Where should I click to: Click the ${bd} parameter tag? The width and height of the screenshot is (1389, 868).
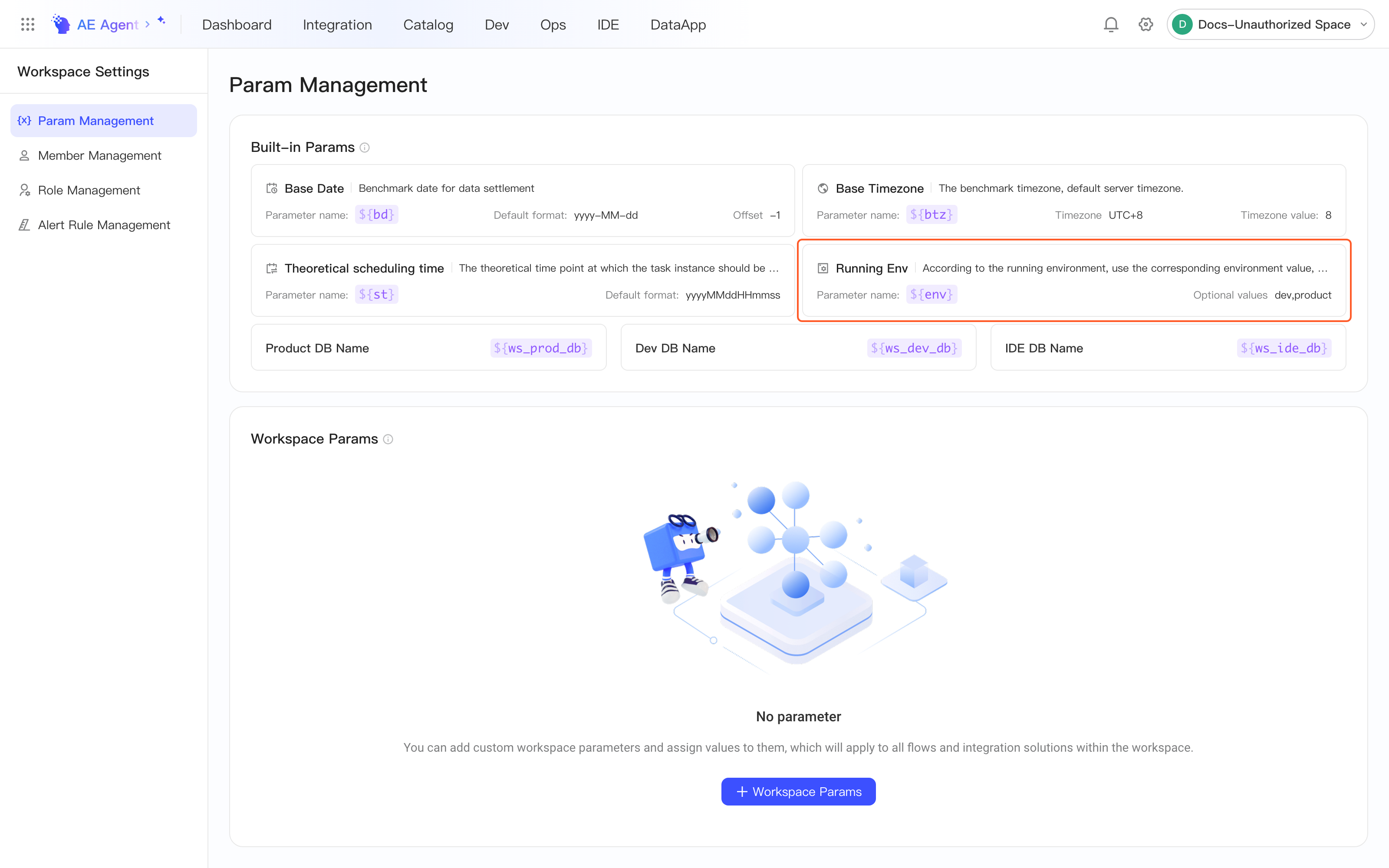(376, 215)
